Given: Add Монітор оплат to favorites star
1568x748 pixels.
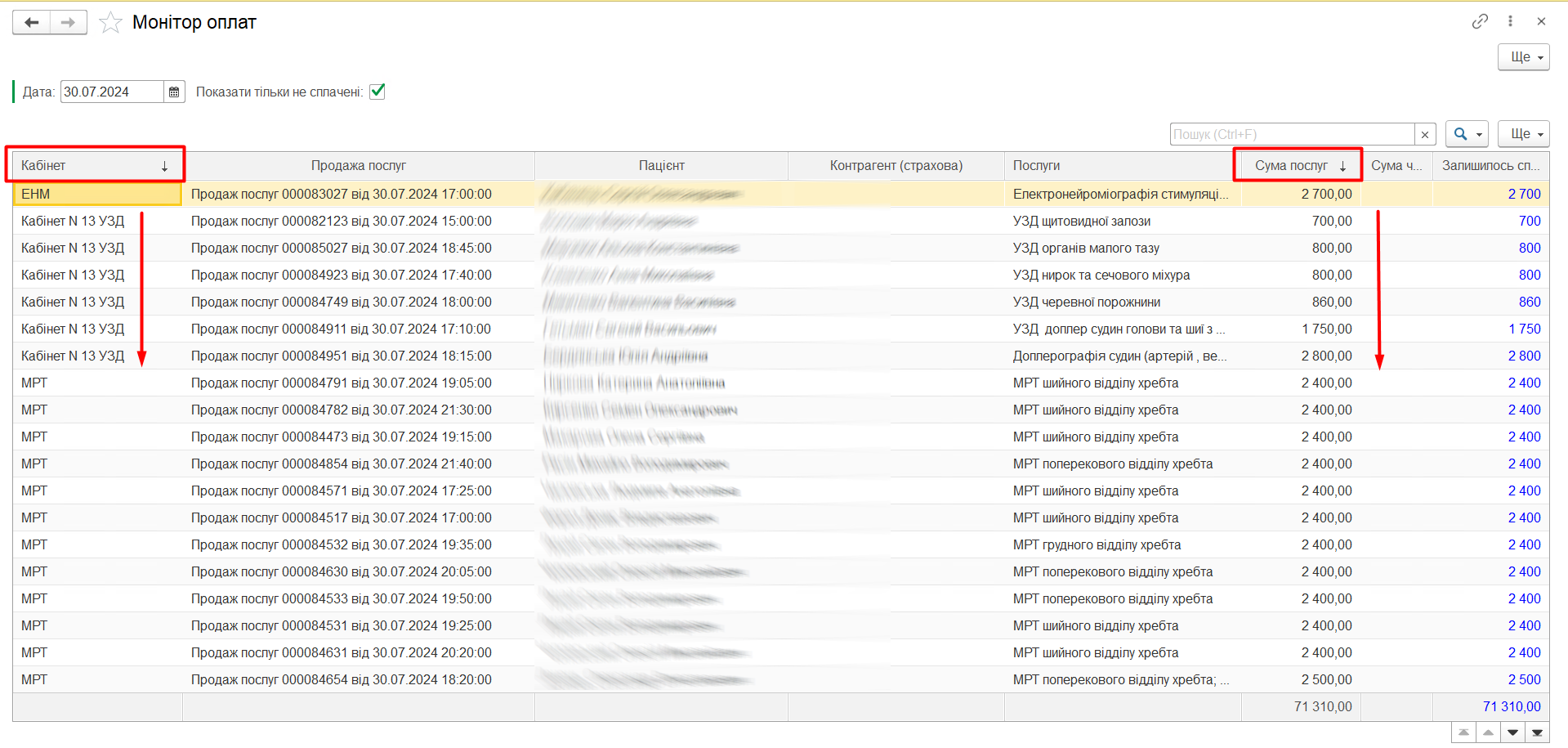Looking at the screenshot, I should click(x=110, y=23).
